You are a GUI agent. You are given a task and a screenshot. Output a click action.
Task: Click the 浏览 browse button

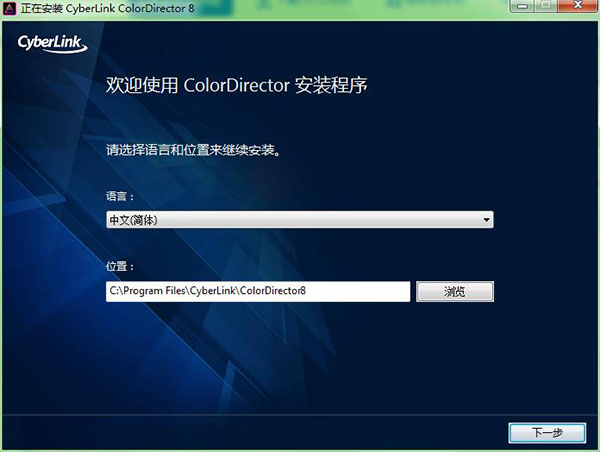coord(455,292)
